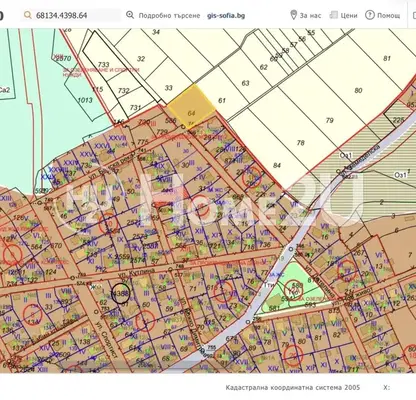The image size is (416, 400).
Task: Select parcel 61 on the map
Action: (x=222, y=100)
